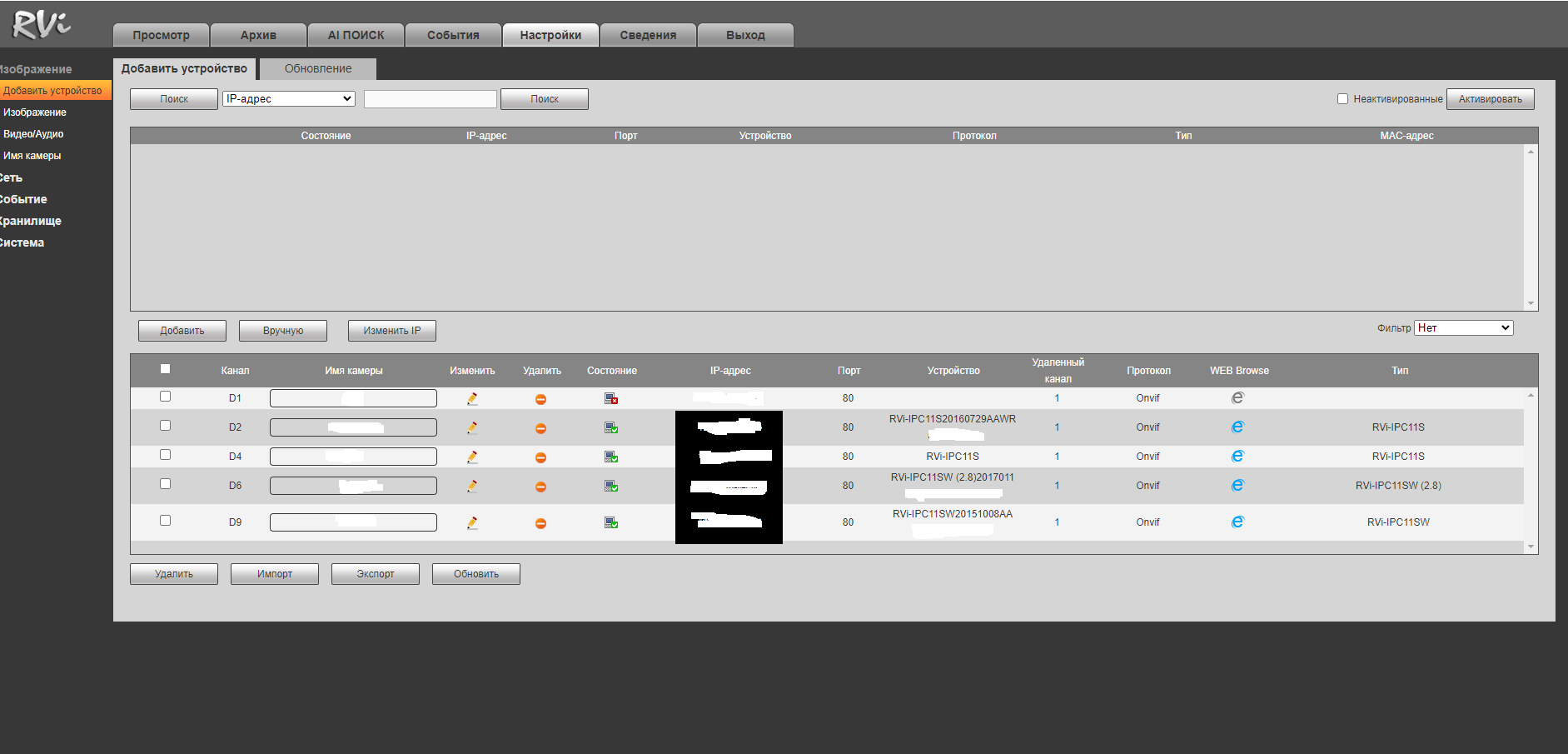This screenshot has height=754, width=1568.
Task: Click the Вручную button
Action: coord(283,331)
